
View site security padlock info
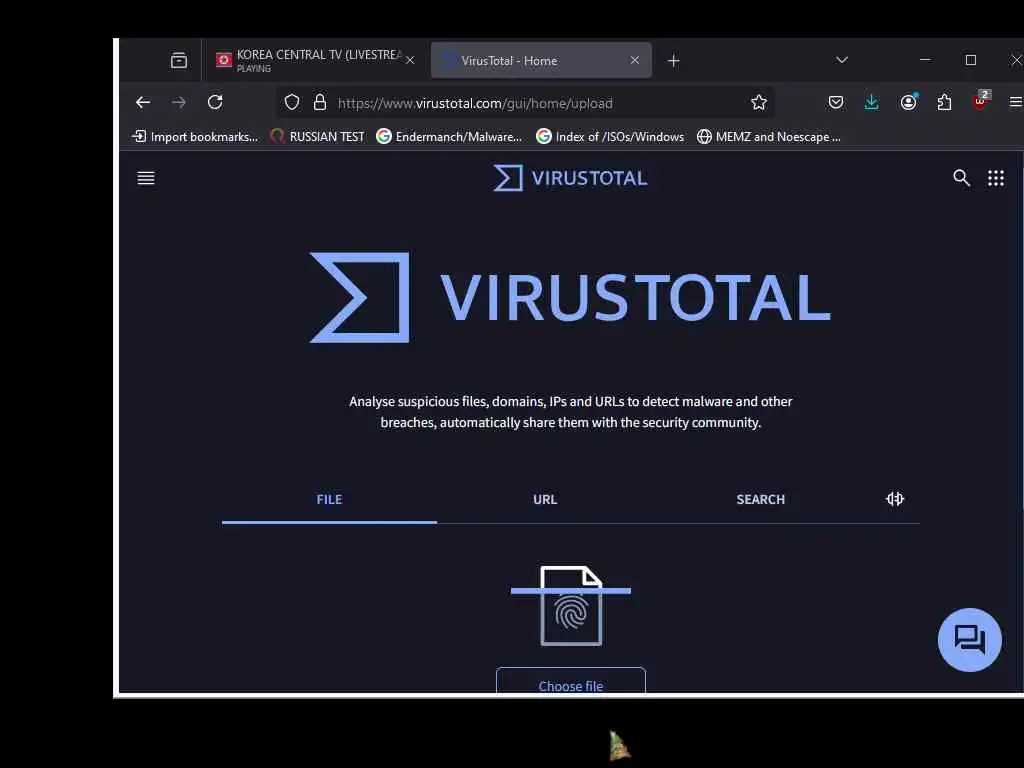click(x=319, y=103)
